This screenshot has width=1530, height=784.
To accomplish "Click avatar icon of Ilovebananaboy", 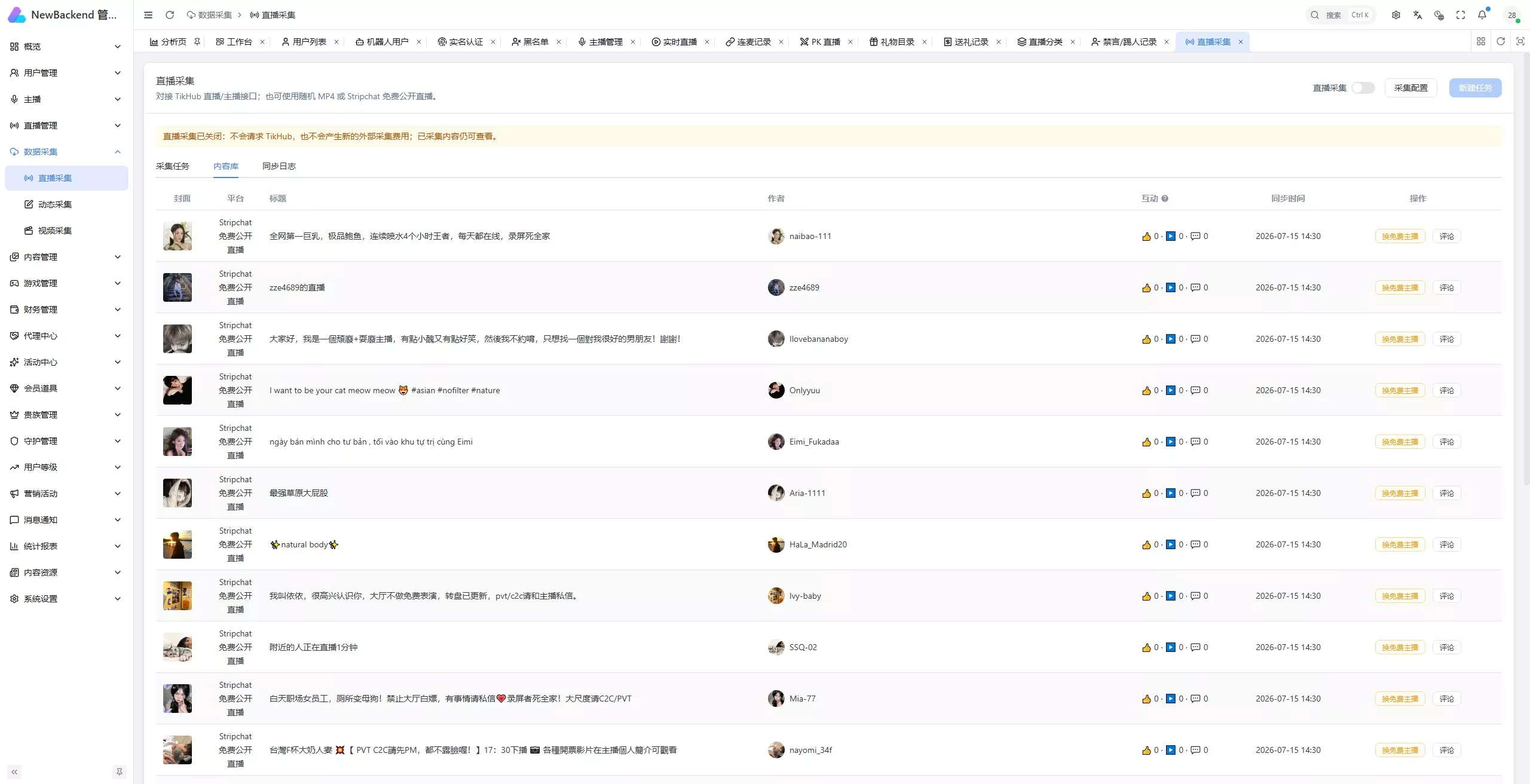I will [x=776, y=339].
